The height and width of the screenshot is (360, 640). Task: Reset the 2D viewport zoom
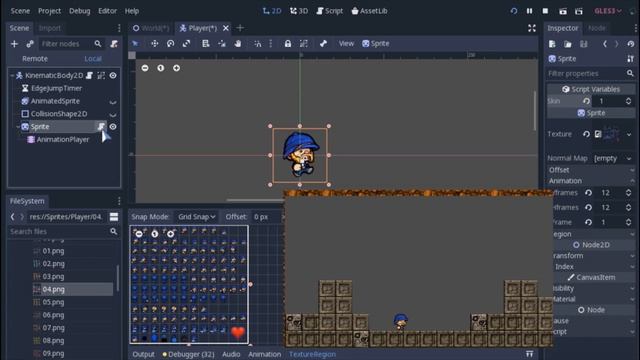[161, 68]
